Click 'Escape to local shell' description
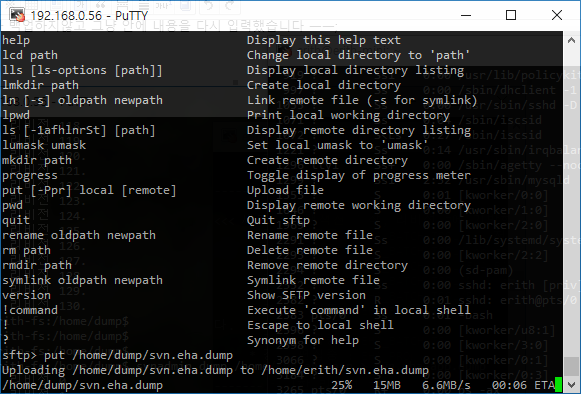 pos(320,325)
